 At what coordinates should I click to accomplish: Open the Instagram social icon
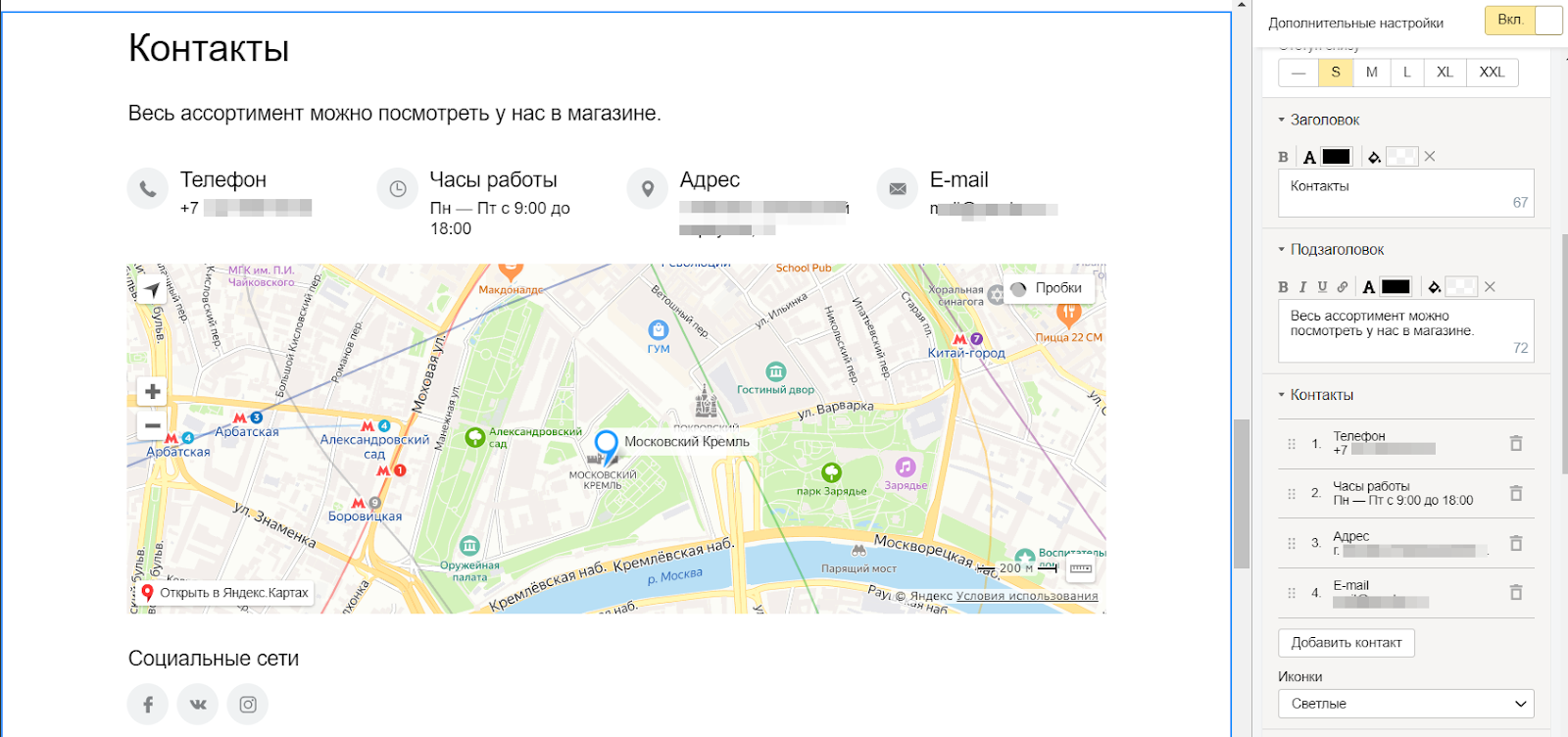pyautogui.click(x=248, y=704)
